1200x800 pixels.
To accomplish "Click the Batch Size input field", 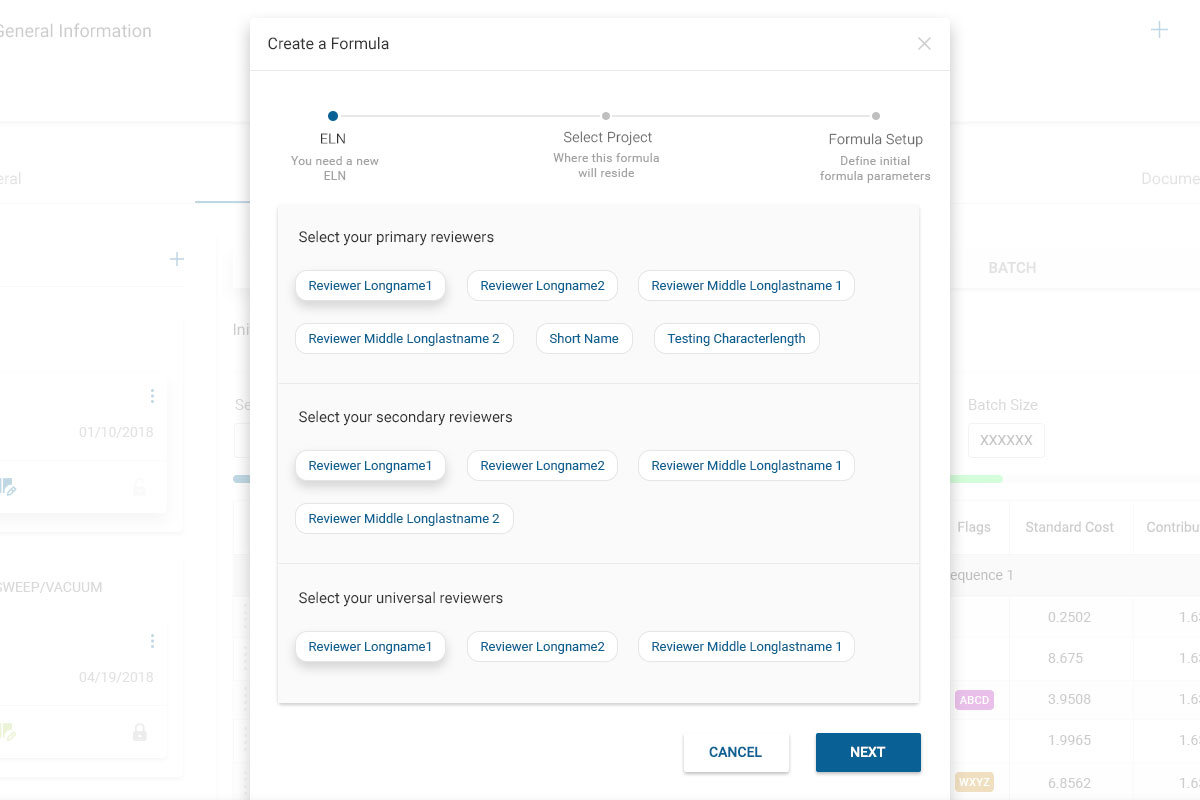I will [x=1006, y=440].
